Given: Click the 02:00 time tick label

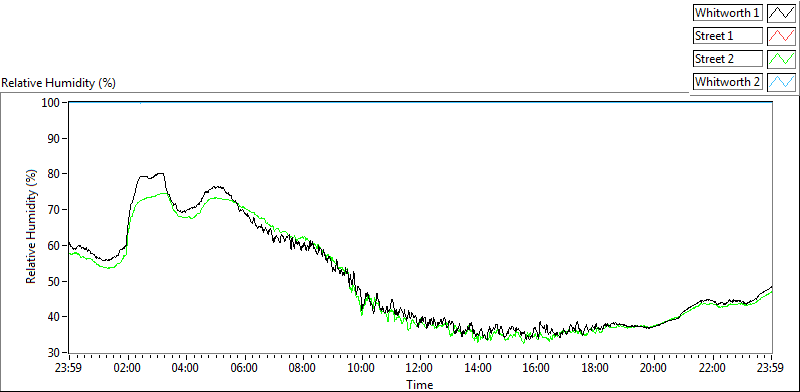Looking at the screenshot, I should 128,367.
